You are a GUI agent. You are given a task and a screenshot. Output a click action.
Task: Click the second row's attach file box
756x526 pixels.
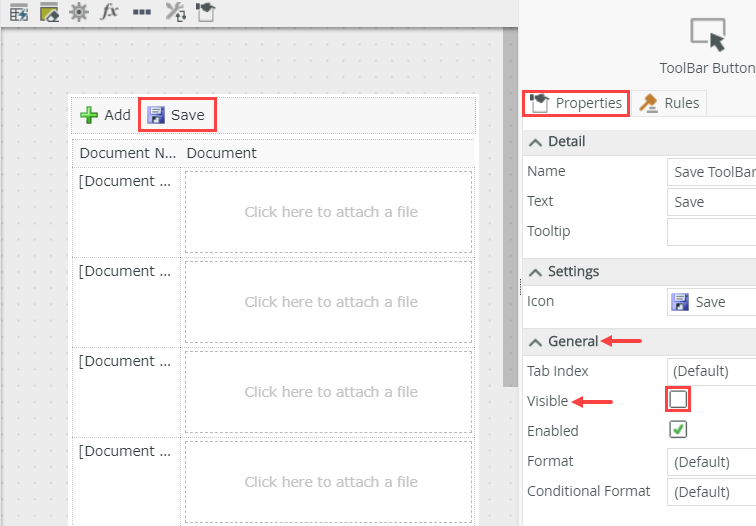(328, 302)
